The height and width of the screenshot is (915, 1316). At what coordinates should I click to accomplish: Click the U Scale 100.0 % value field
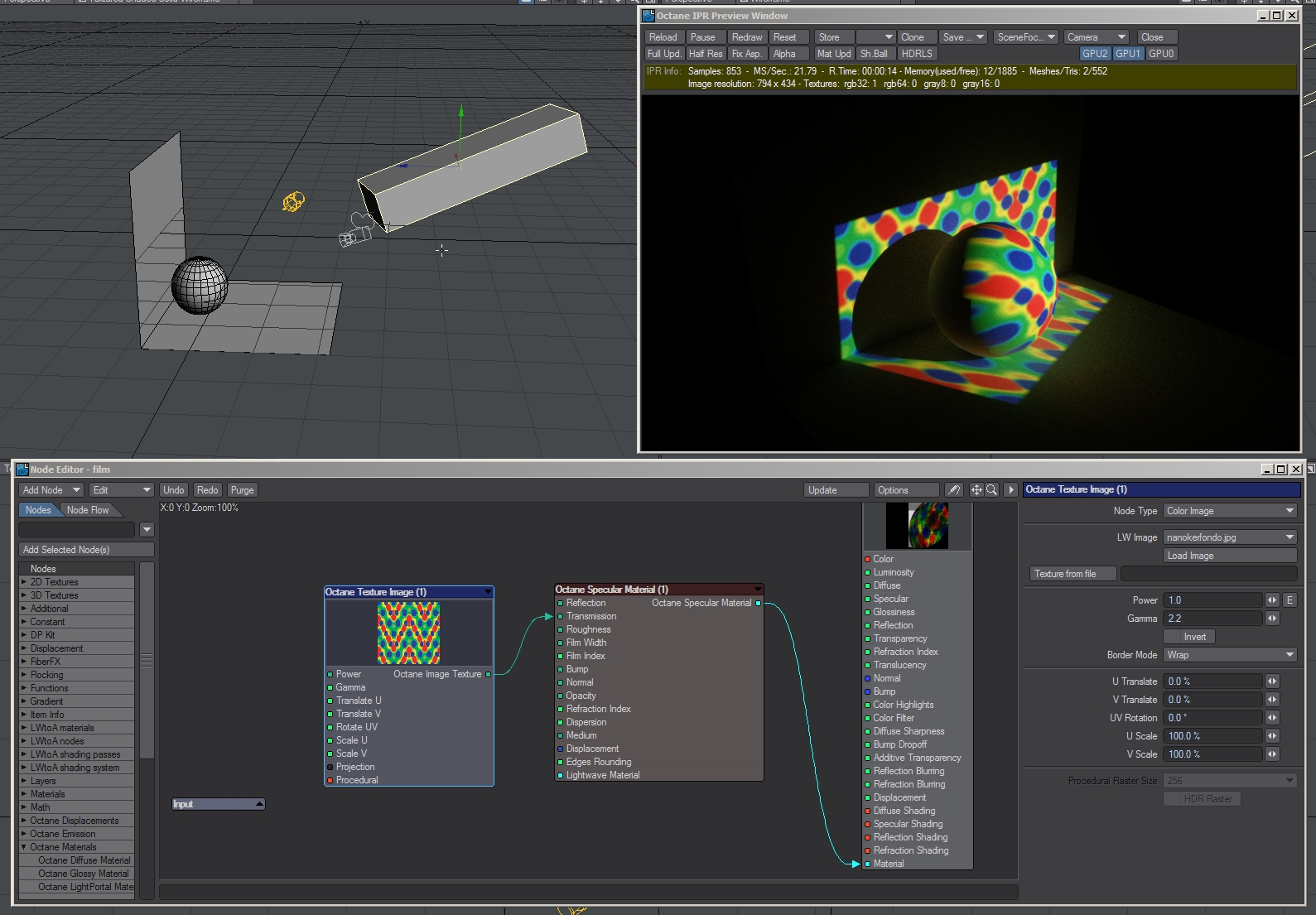tap(1213, 736)
